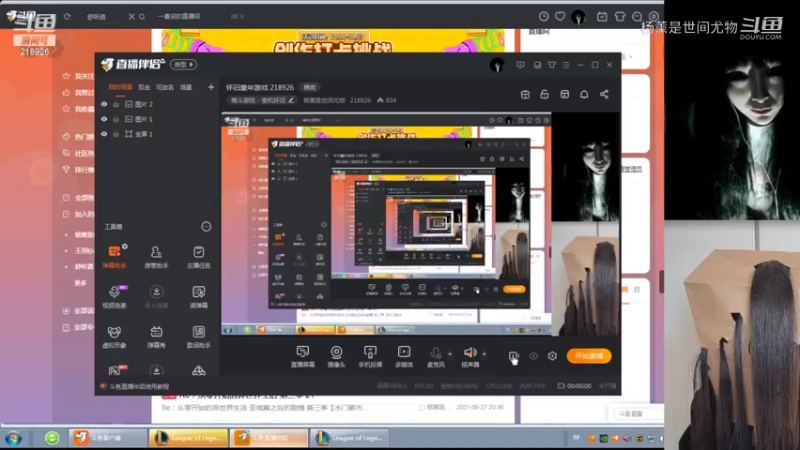The width and height of the screenshot is (800, 450).
Task: Toggle visibility of the 全屏 1 layer
Action: pos(104,134)
